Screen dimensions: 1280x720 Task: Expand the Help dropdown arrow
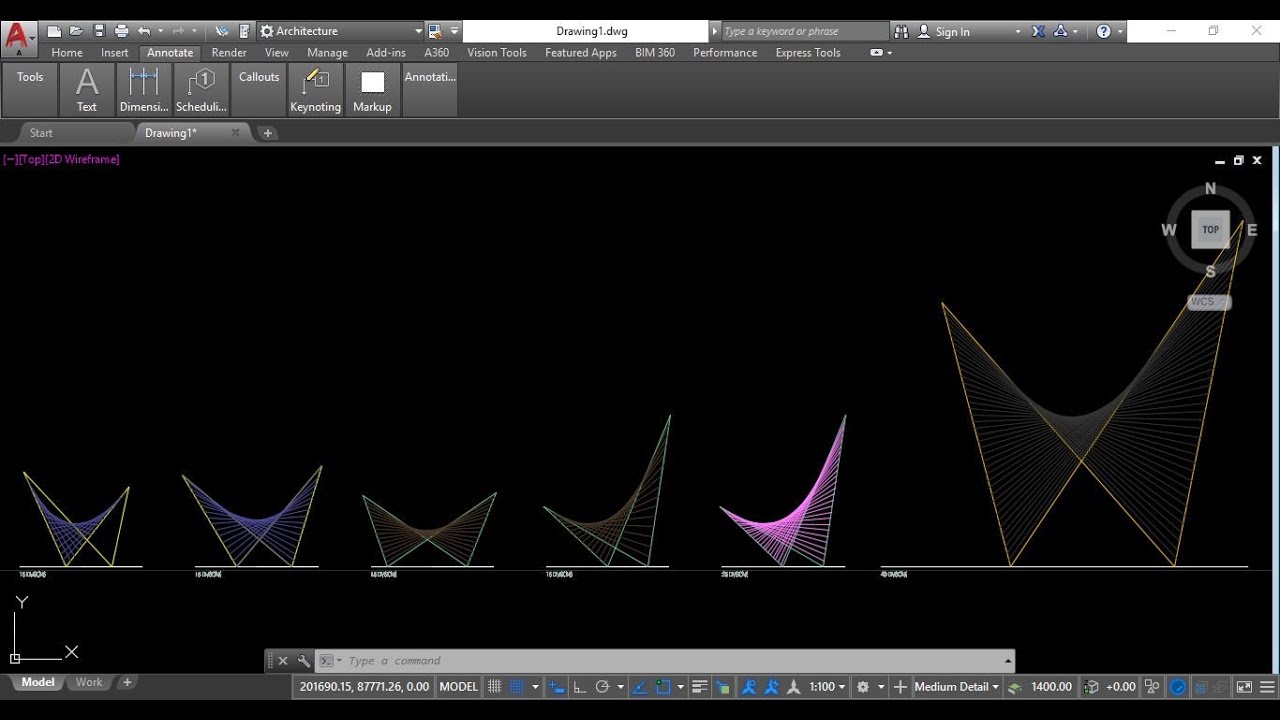coord(1120,31)
